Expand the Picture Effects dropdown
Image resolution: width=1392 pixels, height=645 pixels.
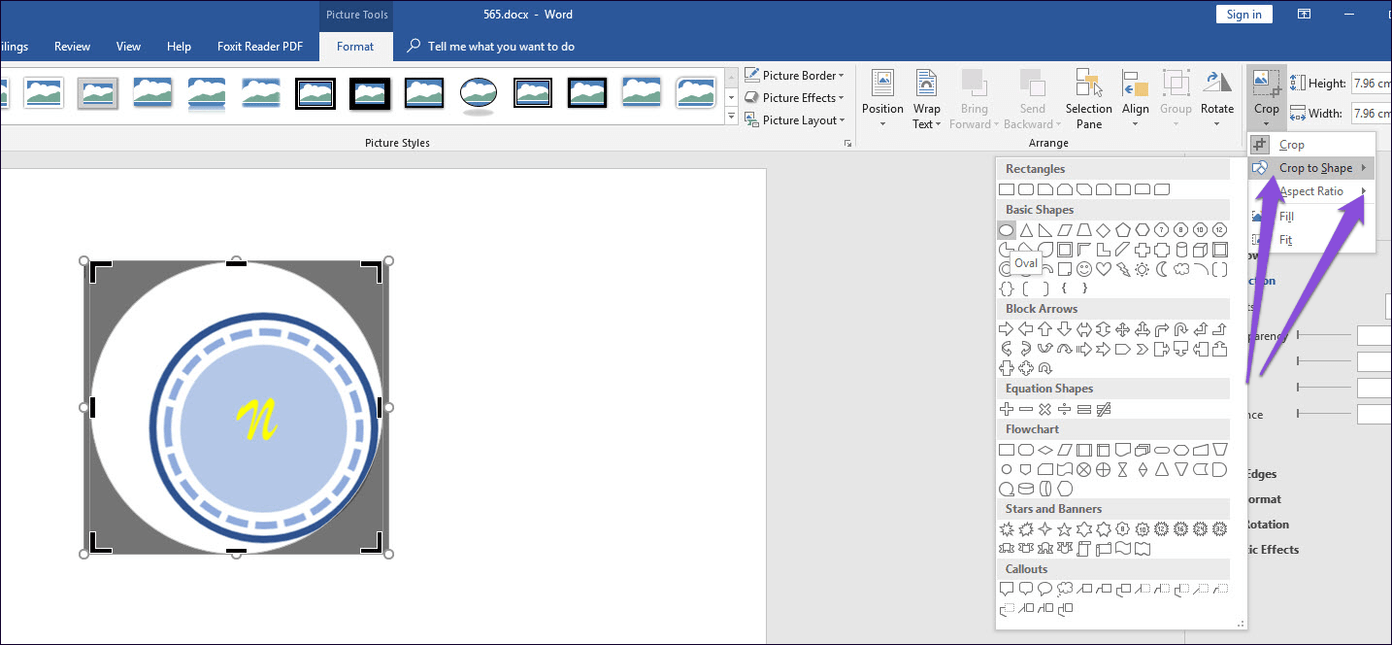coord(796,98)
